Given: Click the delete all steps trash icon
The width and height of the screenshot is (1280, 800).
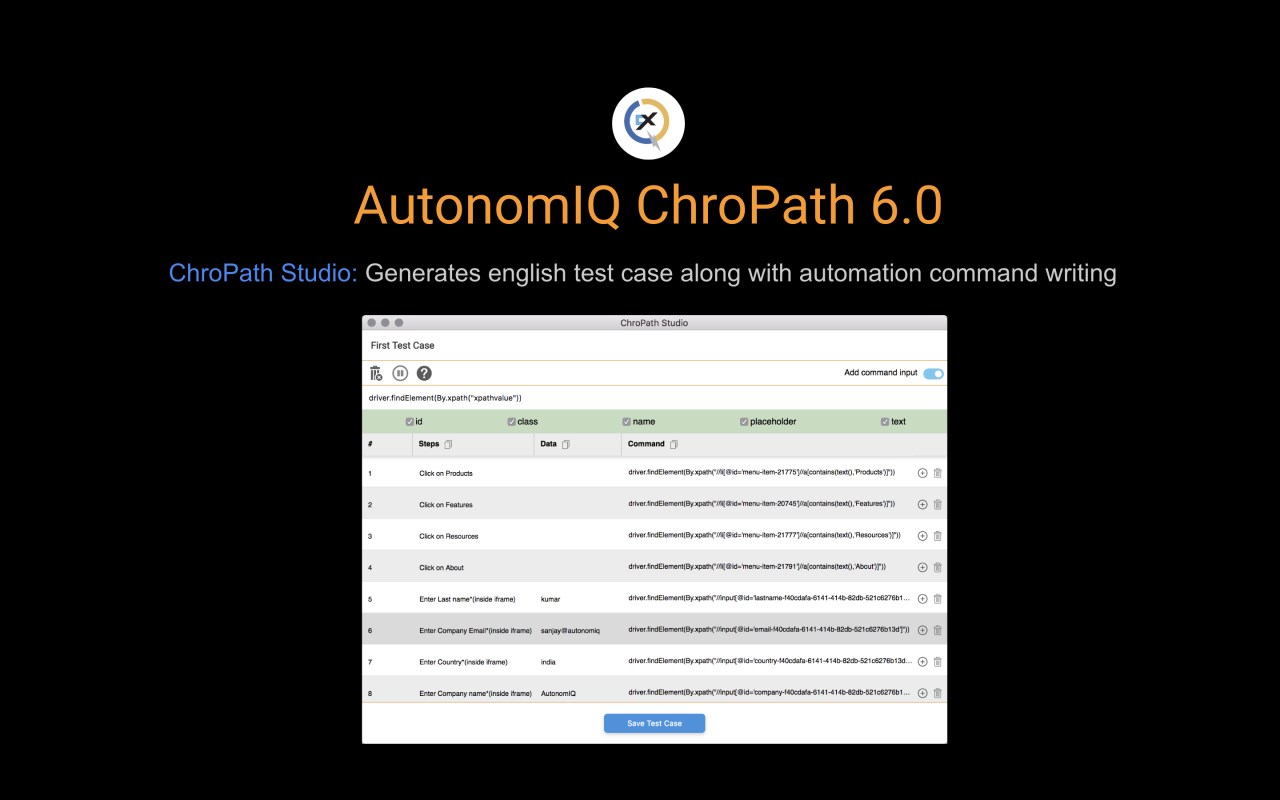Looking at the screenshot, I should [x=376, y=373].
